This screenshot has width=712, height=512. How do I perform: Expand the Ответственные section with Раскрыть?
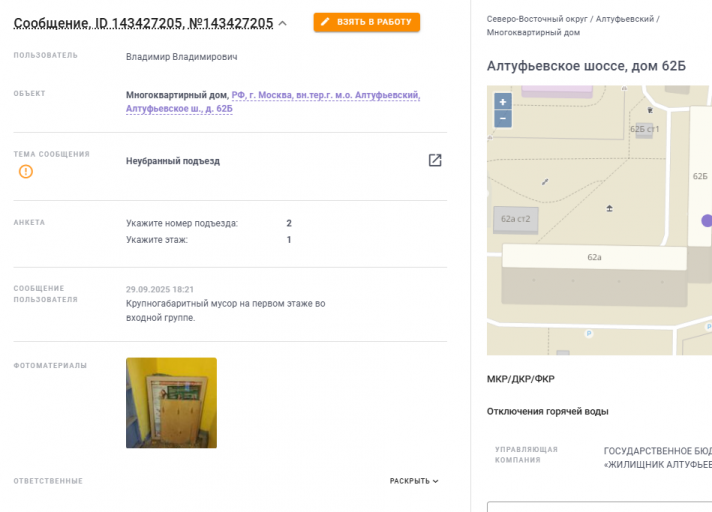[414, 481]
